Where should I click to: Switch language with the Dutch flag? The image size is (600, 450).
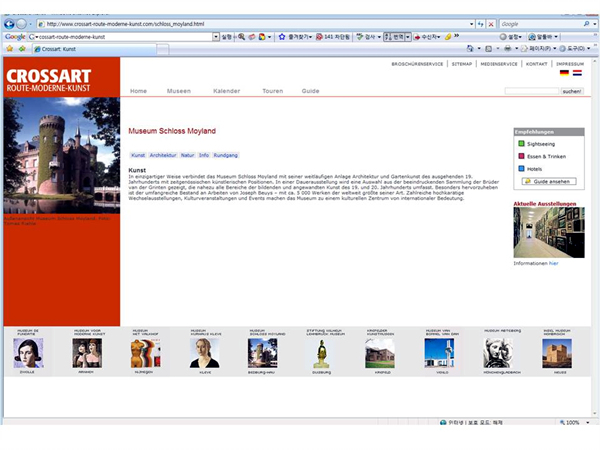(577, 73)
